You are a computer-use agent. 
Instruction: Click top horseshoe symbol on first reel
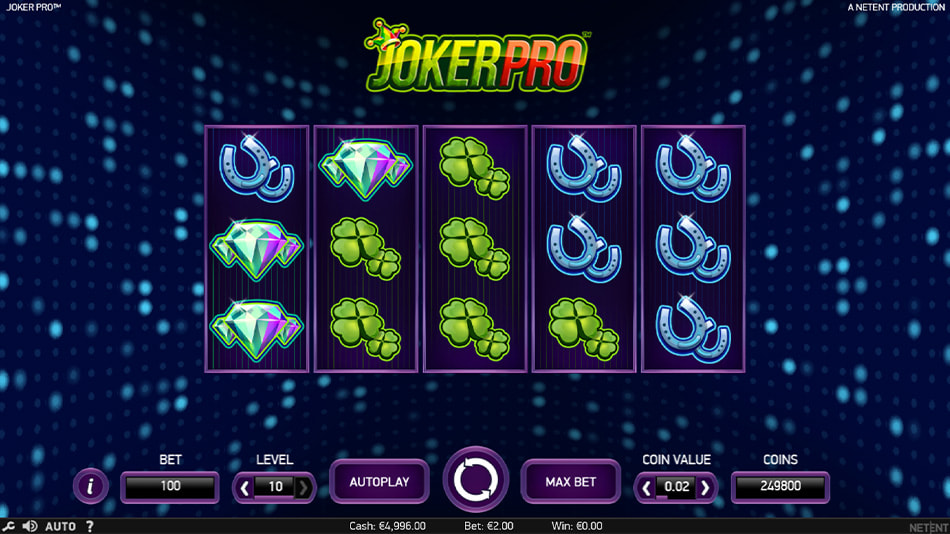[257, 167]
